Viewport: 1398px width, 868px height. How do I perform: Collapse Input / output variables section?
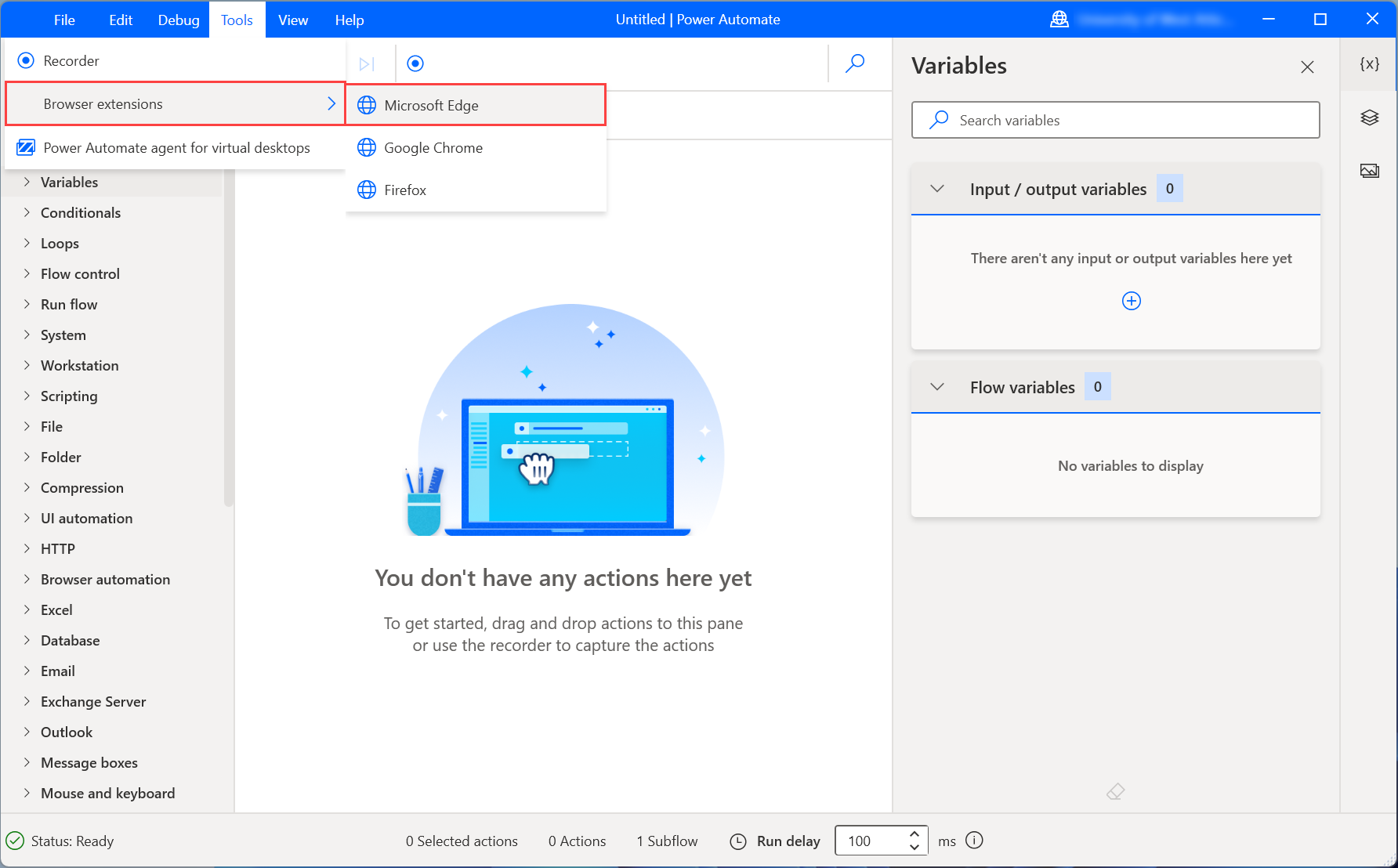coord(937,189)
